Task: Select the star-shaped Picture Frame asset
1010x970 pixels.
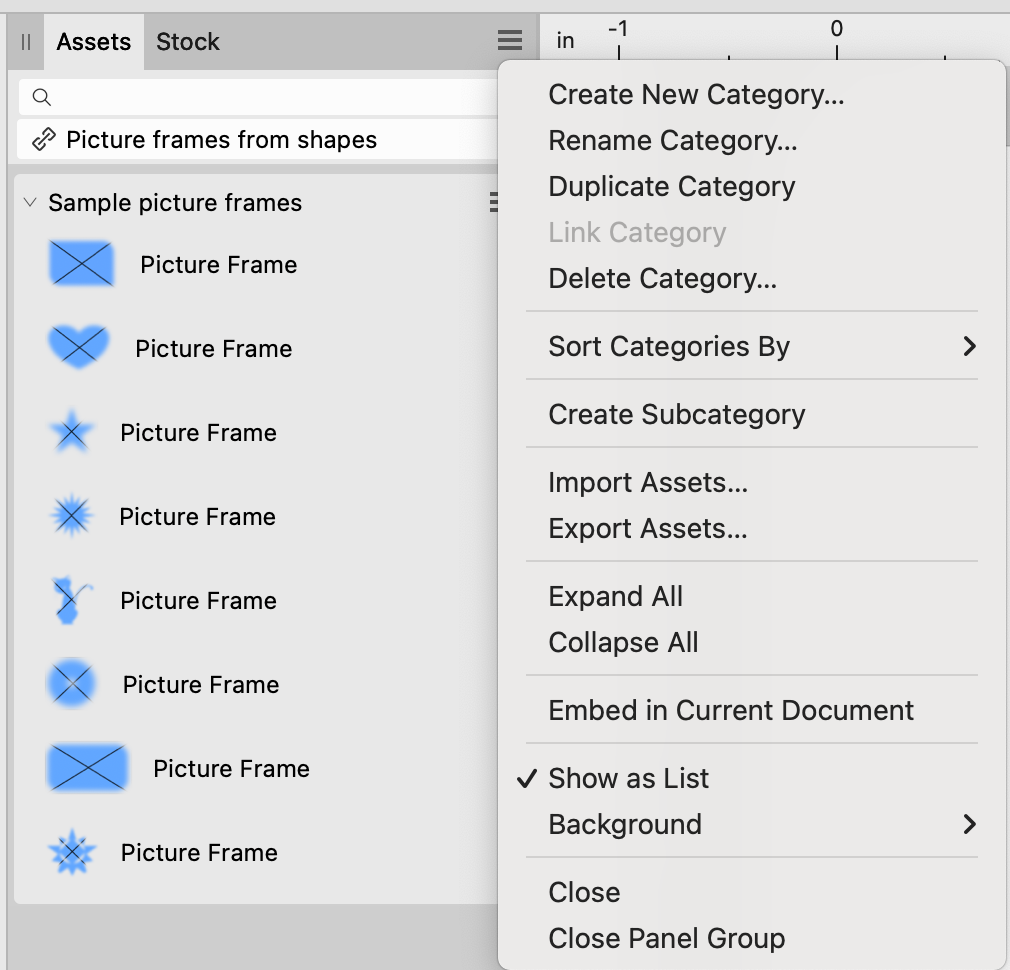Action: (x=71, y=432)
